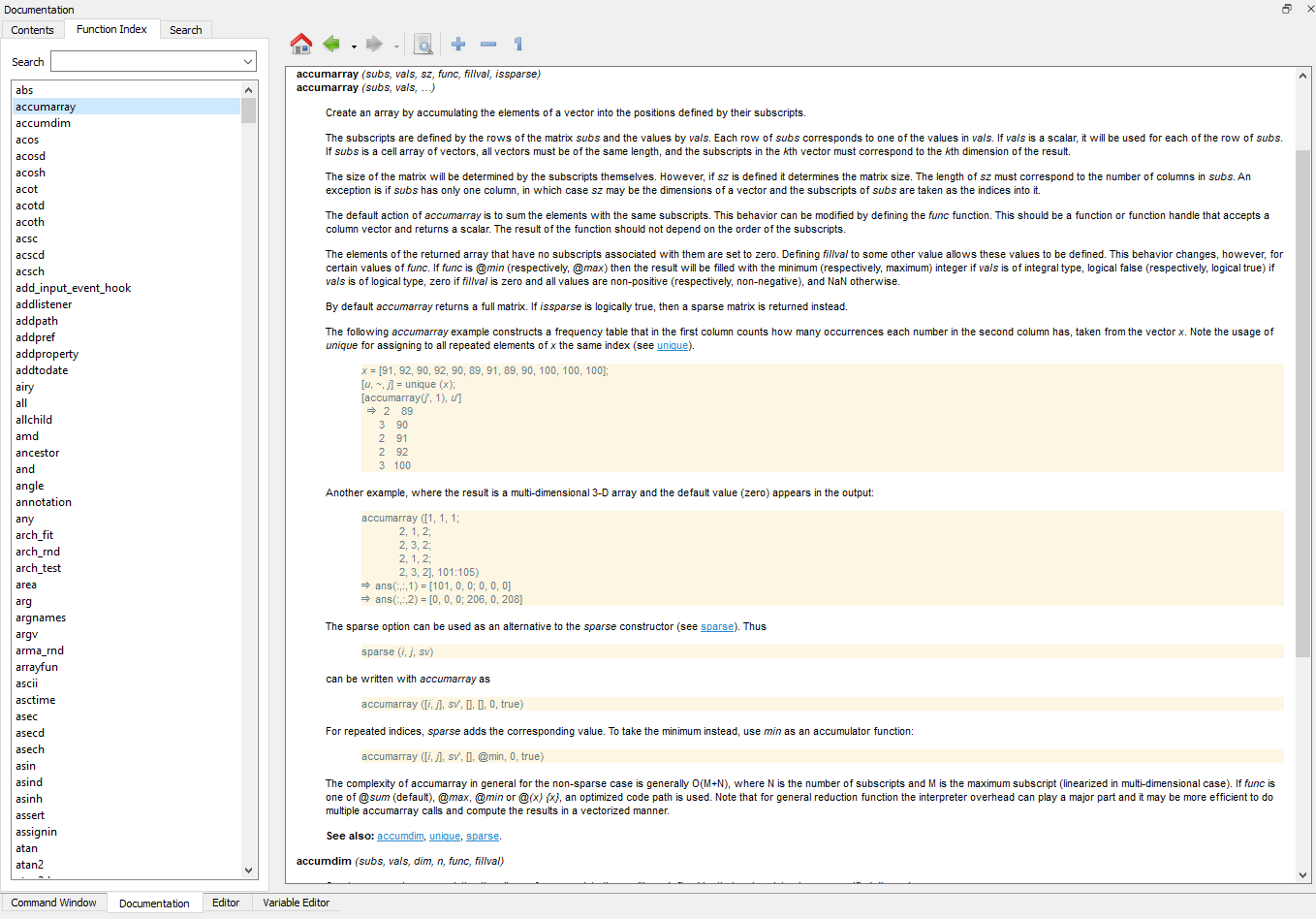Go back using the green arrow
This screenshot has width=1316, height=919.
(331, 44)
